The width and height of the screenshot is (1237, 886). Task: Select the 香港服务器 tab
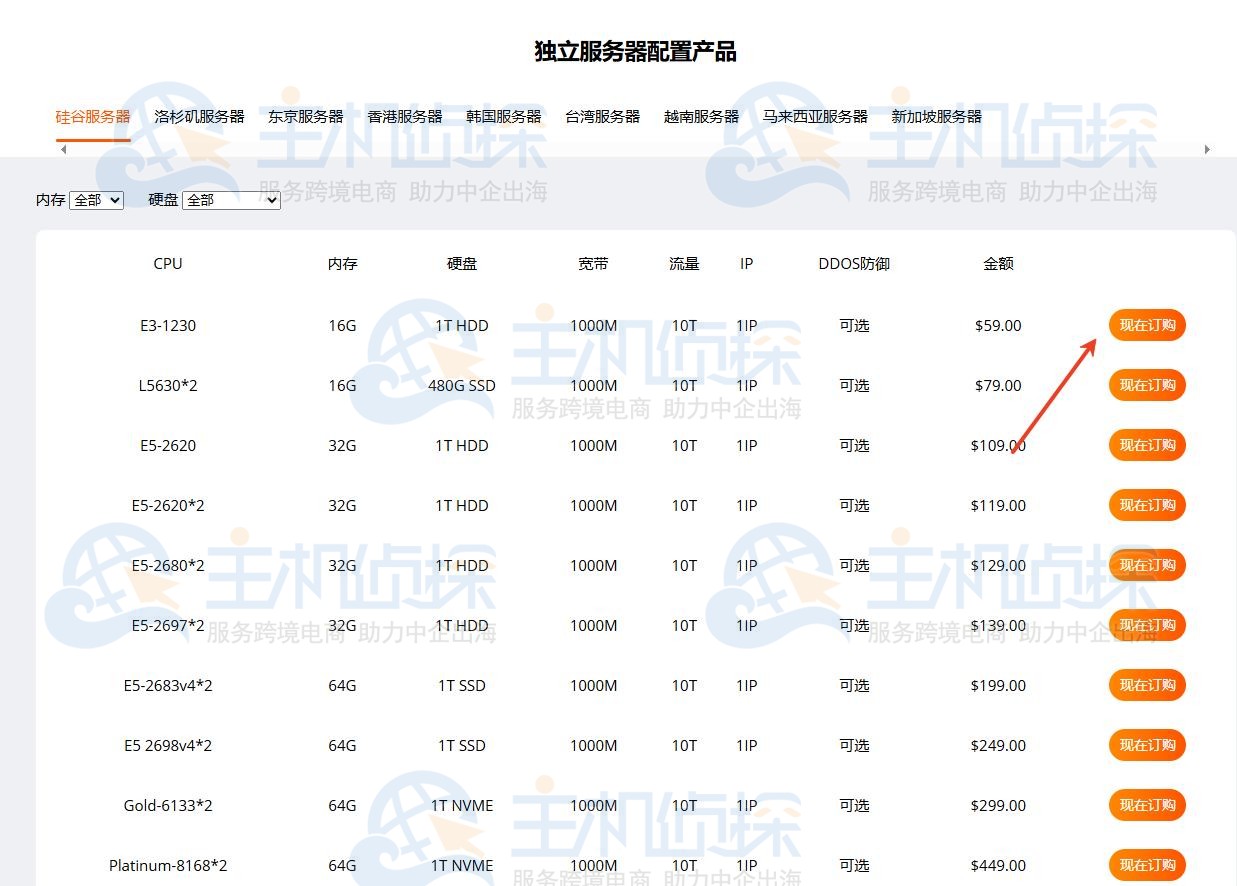[404, 116]
